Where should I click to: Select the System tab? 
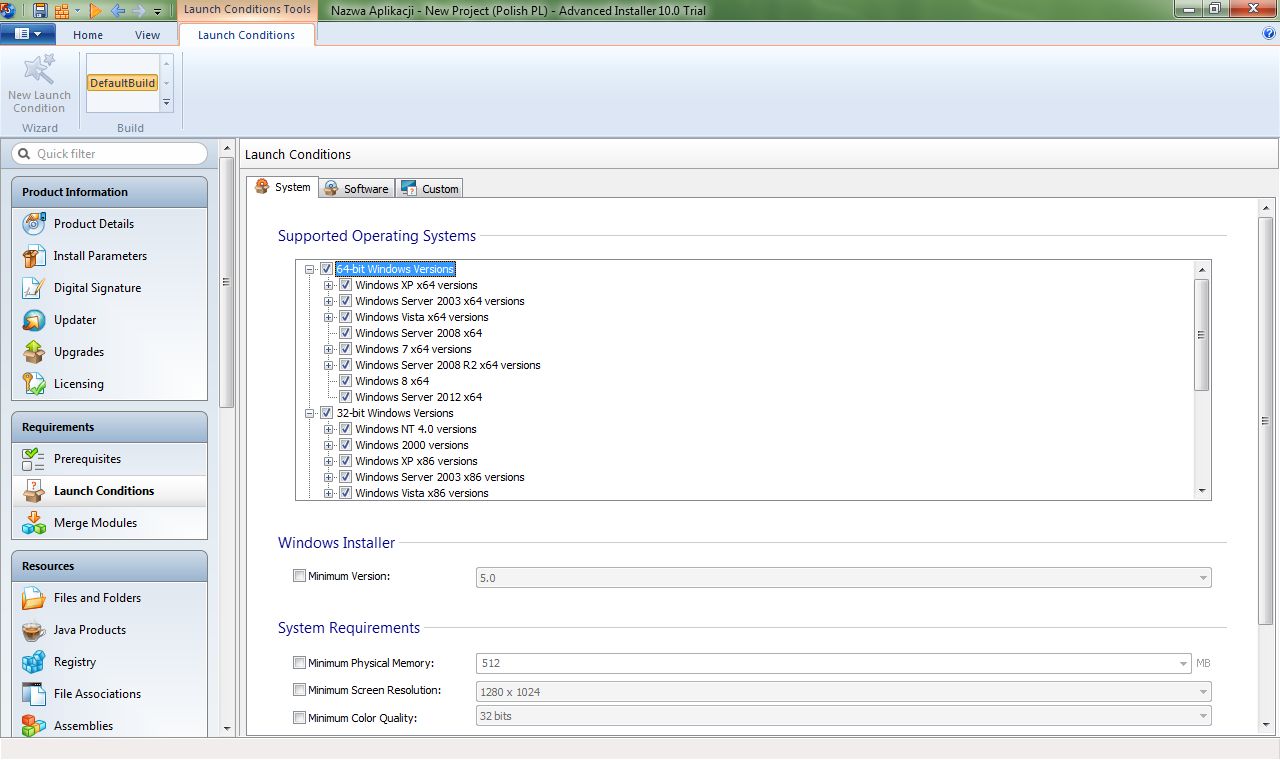click(x=282, y=187)
